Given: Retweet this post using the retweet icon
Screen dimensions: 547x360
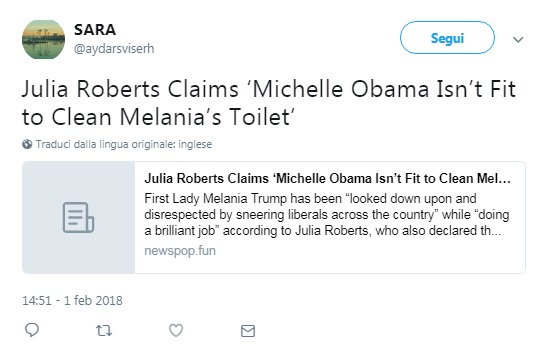Looking at the screenshot, I should tap(104, 330).
